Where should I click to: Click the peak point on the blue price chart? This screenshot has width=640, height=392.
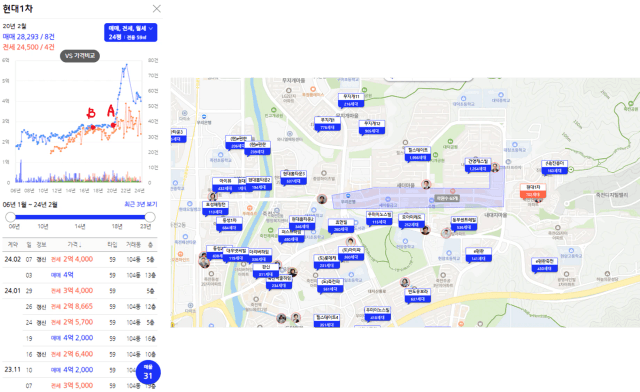(127, 65)
